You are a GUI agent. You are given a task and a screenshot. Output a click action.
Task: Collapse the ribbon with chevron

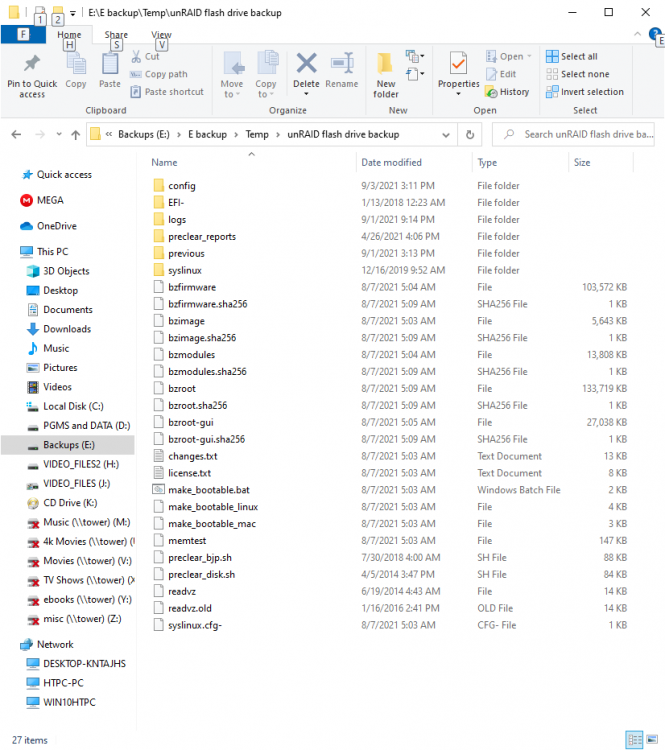tap(637, 34)
